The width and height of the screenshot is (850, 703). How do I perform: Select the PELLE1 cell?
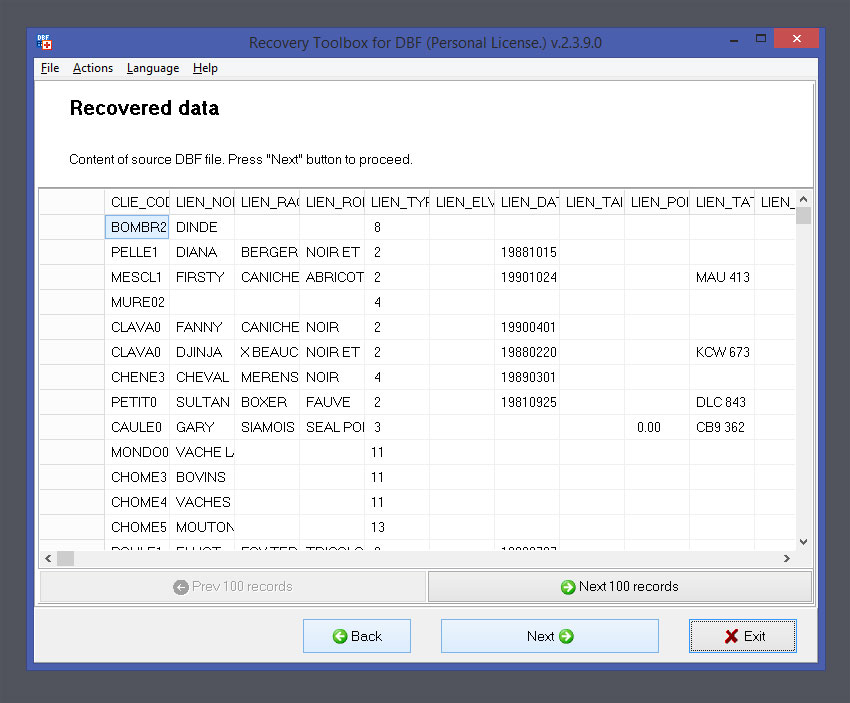pos(137,252)
